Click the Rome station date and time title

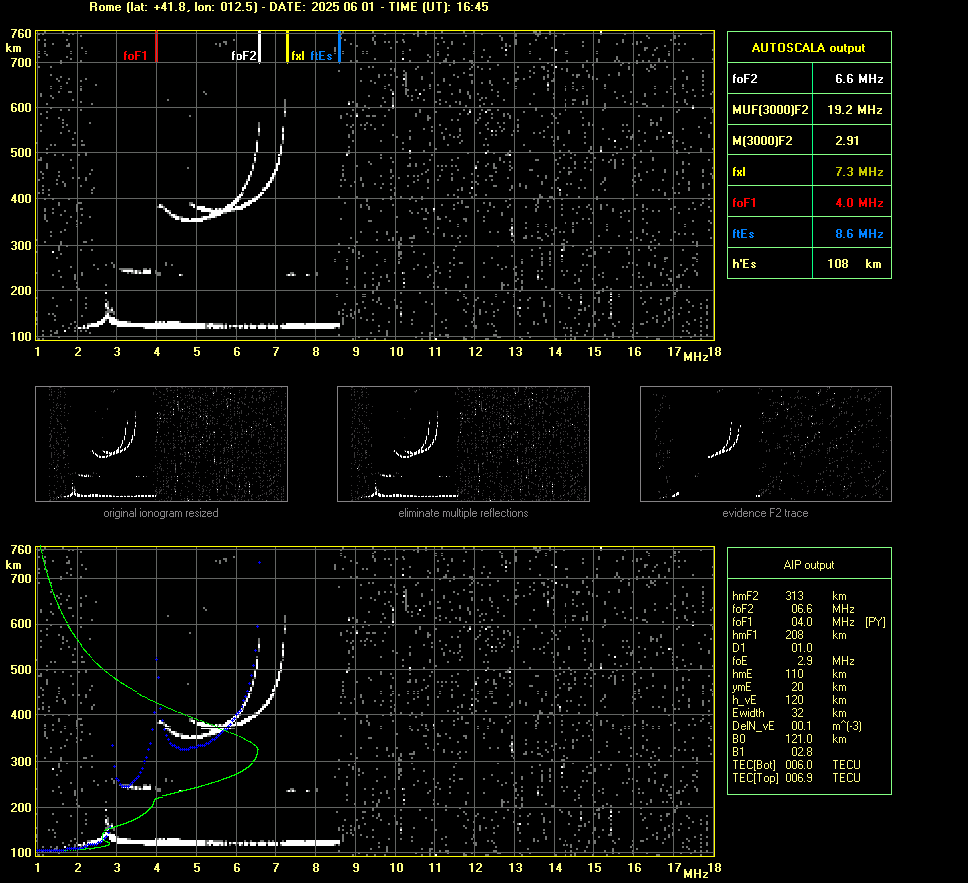click(x=289, y=7)
